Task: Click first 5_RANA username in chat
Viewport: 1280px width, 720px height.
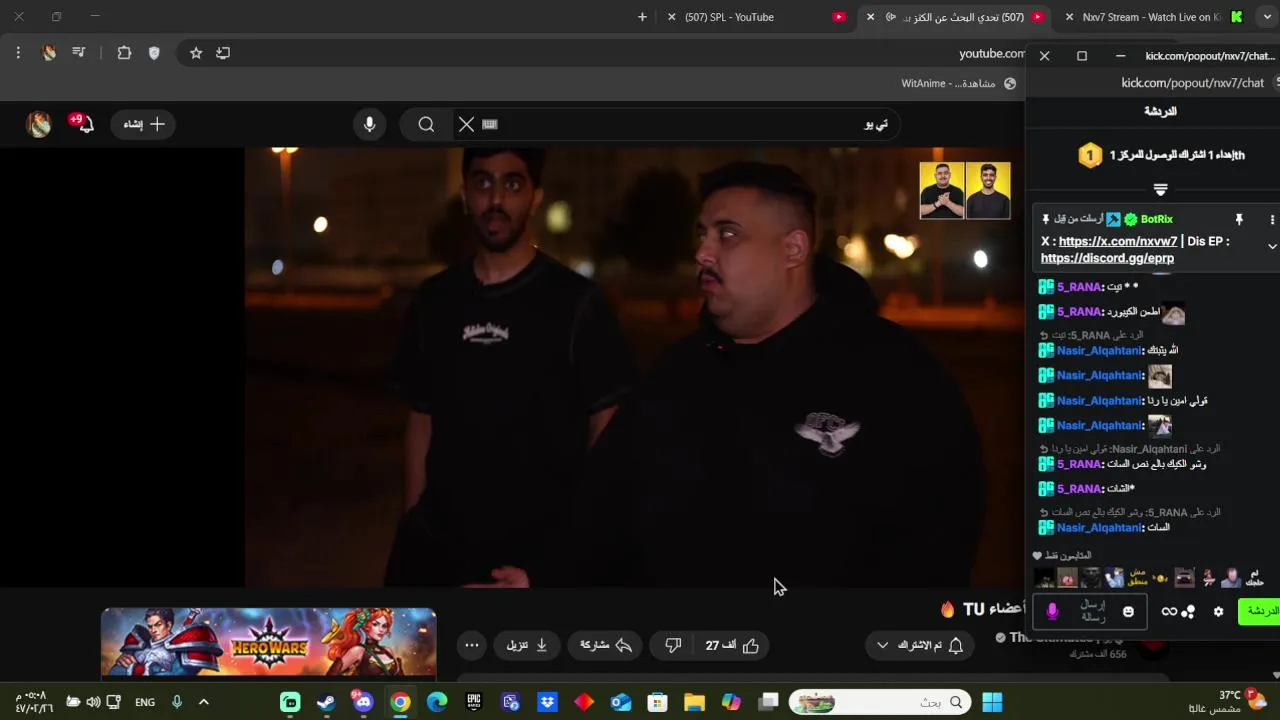Action: (1079, 287)
